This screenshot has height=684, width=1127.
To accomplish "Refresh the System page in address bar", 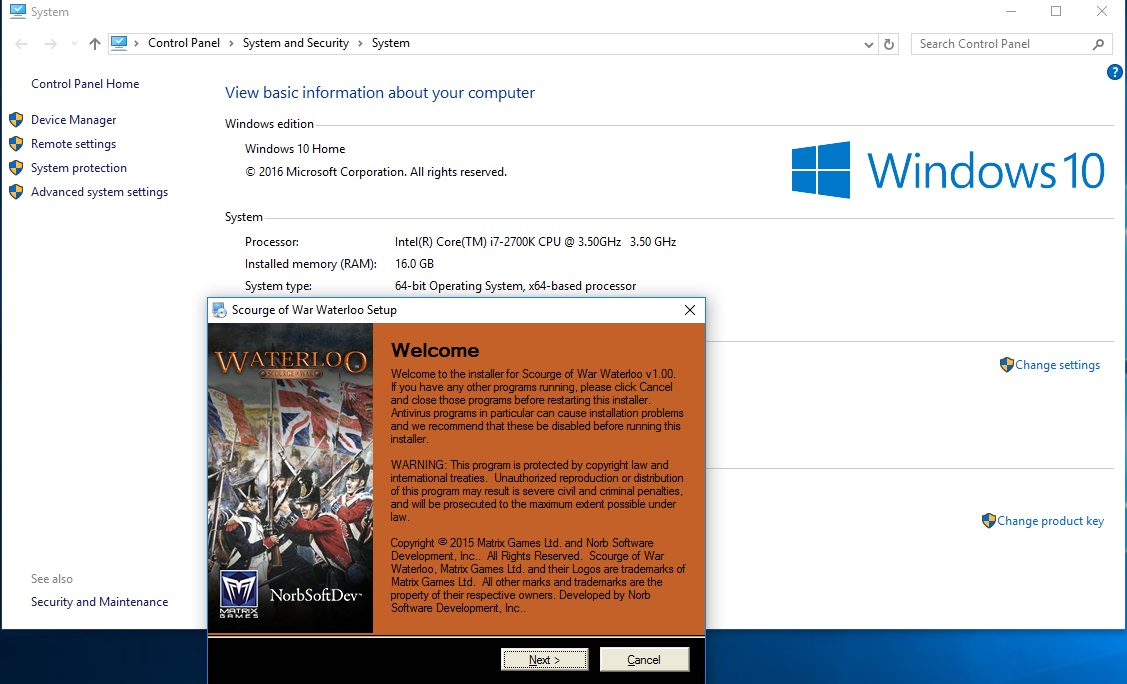I will [889, 44].
